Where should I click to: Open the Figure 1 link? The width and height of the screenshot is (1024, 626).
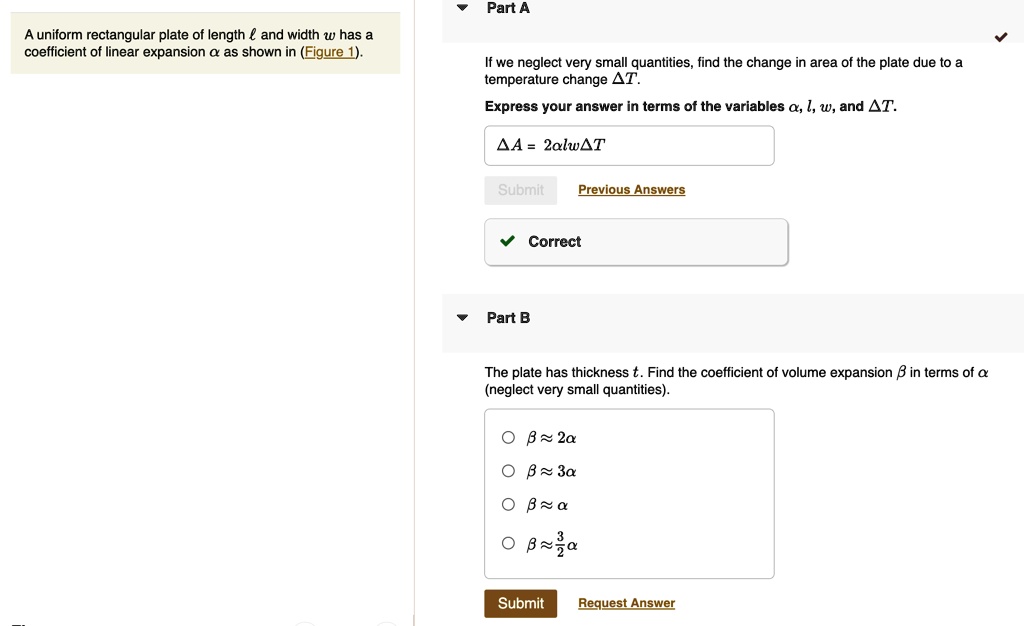[x=330, y=51]
